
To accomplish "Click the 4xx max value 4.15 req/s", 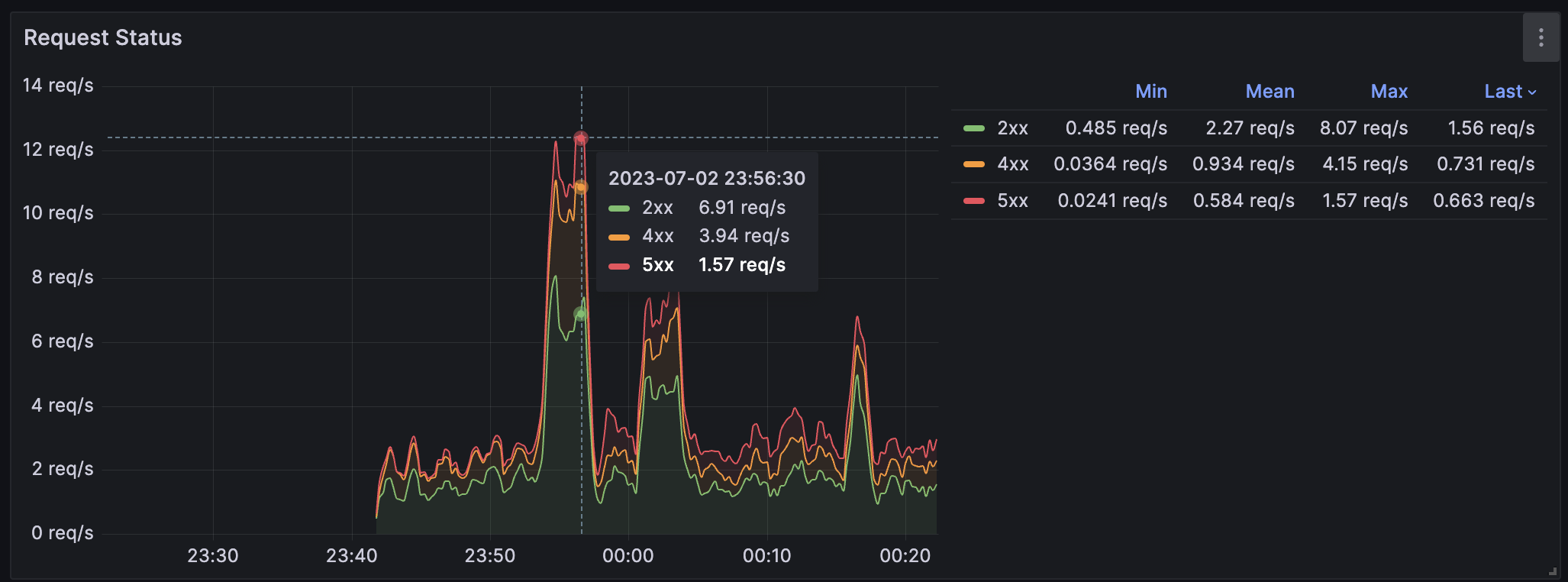I will (x=1366, y=164).
